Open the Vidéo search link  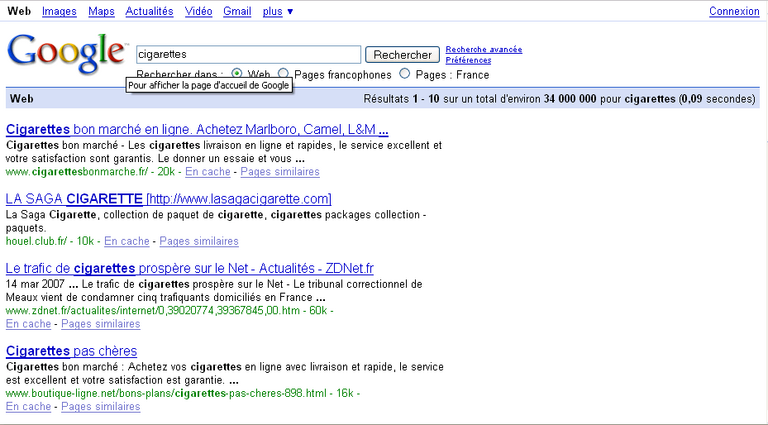[x=198, y=11]
